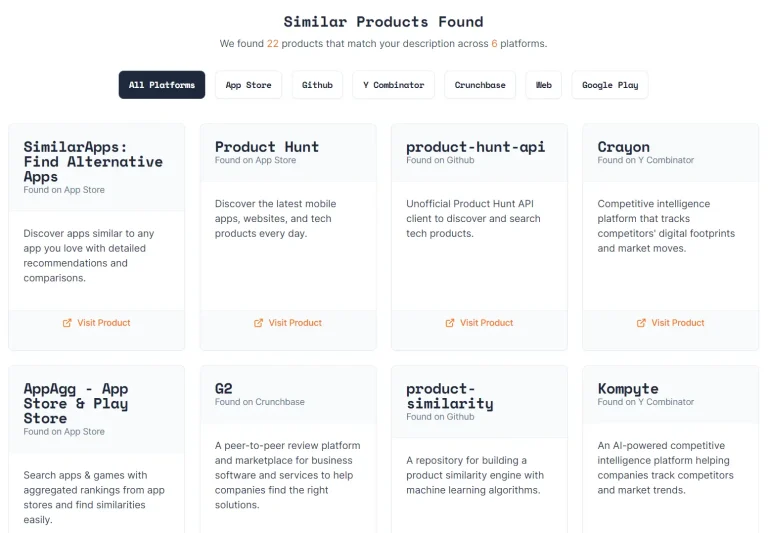The image size is (768, 533).
Task: Open the G2 product card
Action: click(x=224, y=388)
